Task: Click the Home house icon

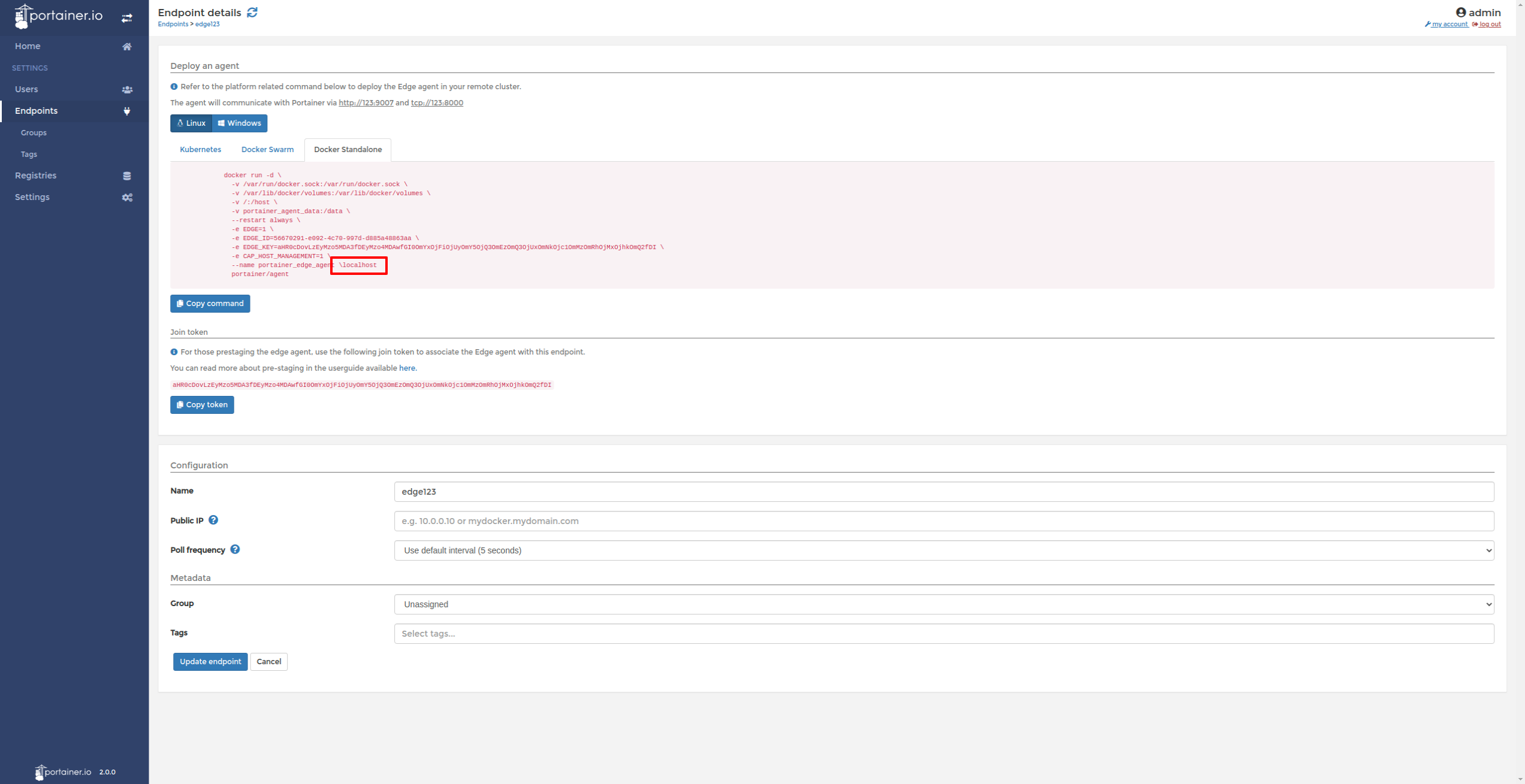Action: (x=126, y=46)
